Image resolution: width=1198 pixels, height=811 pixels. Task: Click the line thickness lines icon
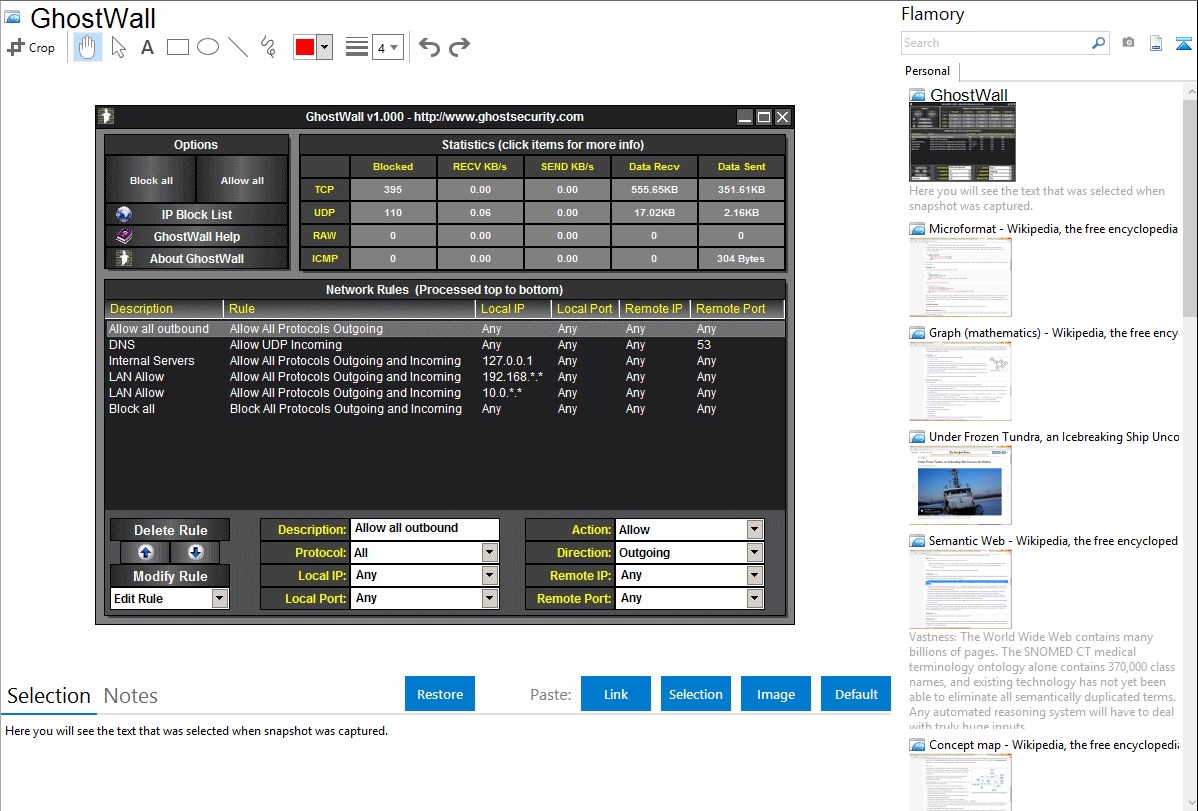(x=357, y=47)
